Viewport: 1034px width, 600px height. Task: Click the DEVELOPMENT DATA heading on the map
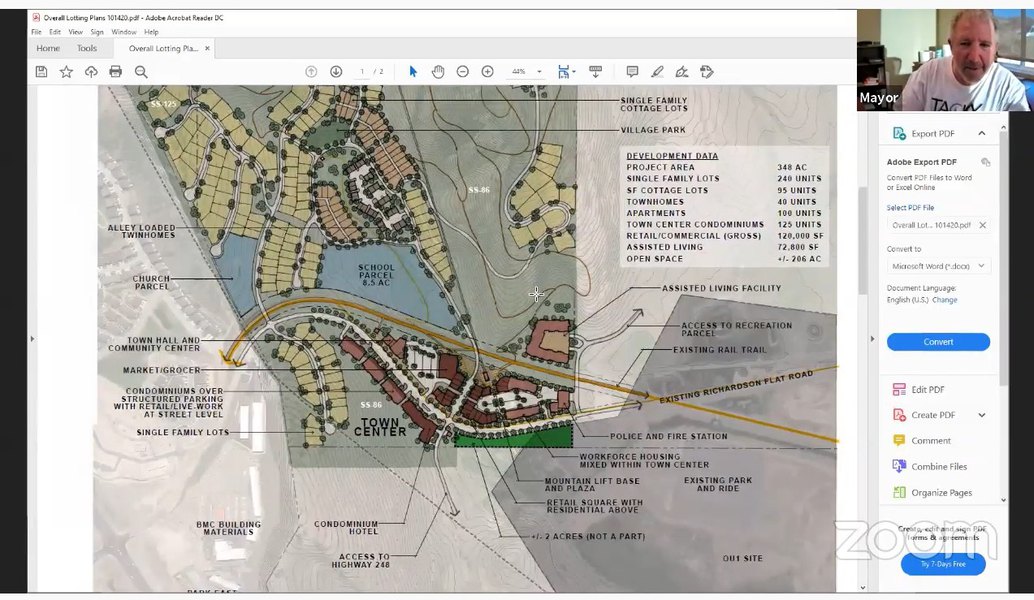[672, 156]
